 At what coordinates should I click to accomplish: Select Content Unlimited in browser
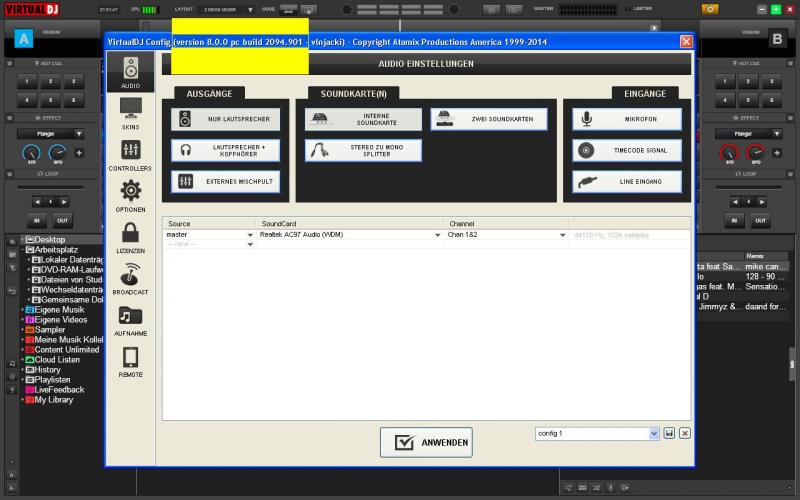point(66,349)
